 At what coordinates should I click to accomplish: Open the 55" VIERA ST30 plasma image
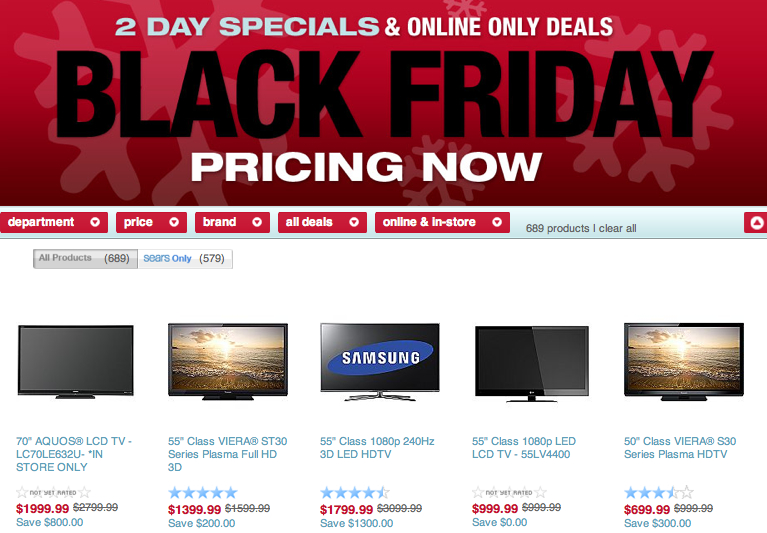point(228,362)
